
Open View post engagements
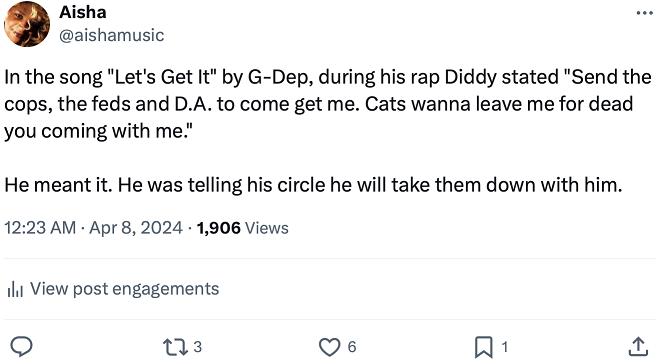tap(113, 289)
